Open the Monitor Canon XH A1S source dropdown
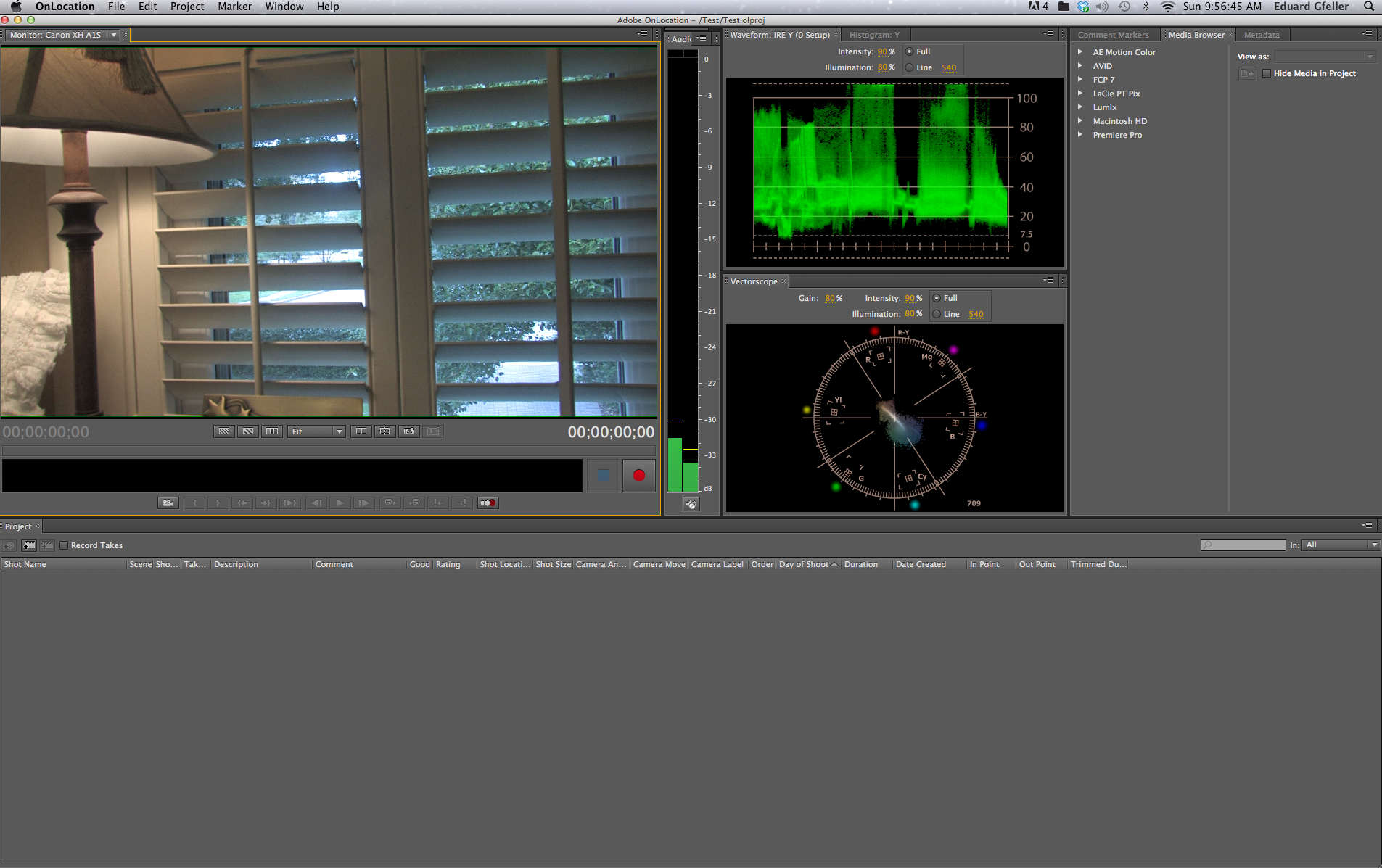The height and width of the screenshot is (868, 1382). tap(114, 35)
